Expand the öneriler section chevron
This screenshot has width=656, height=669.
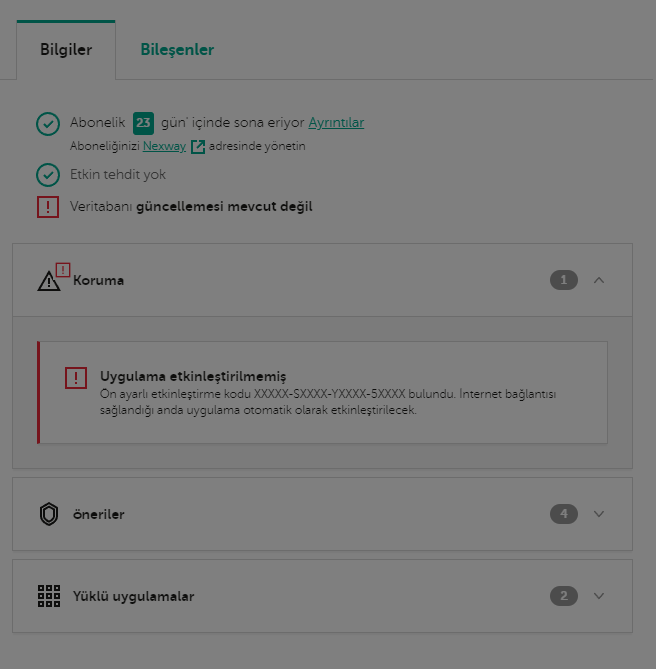point(599,514)
